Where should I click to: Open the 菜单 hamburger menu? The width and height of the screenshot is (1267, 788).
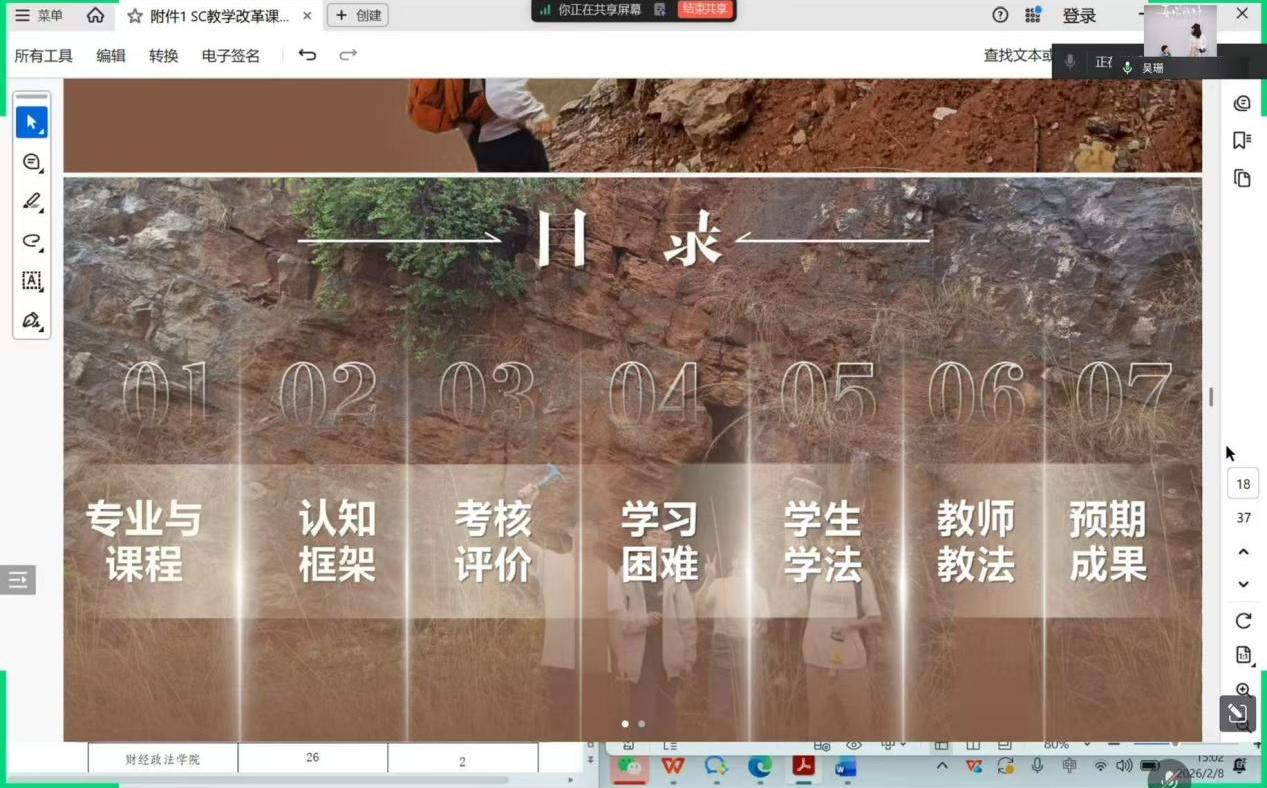click(38, 15)
